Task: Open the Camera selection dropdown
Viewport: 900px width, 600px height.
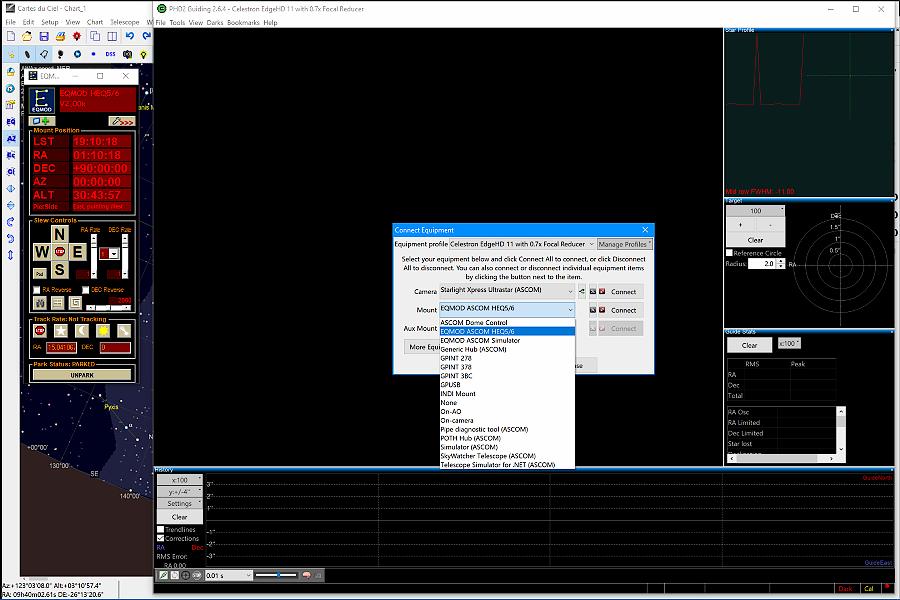Action: pos(507,291)
